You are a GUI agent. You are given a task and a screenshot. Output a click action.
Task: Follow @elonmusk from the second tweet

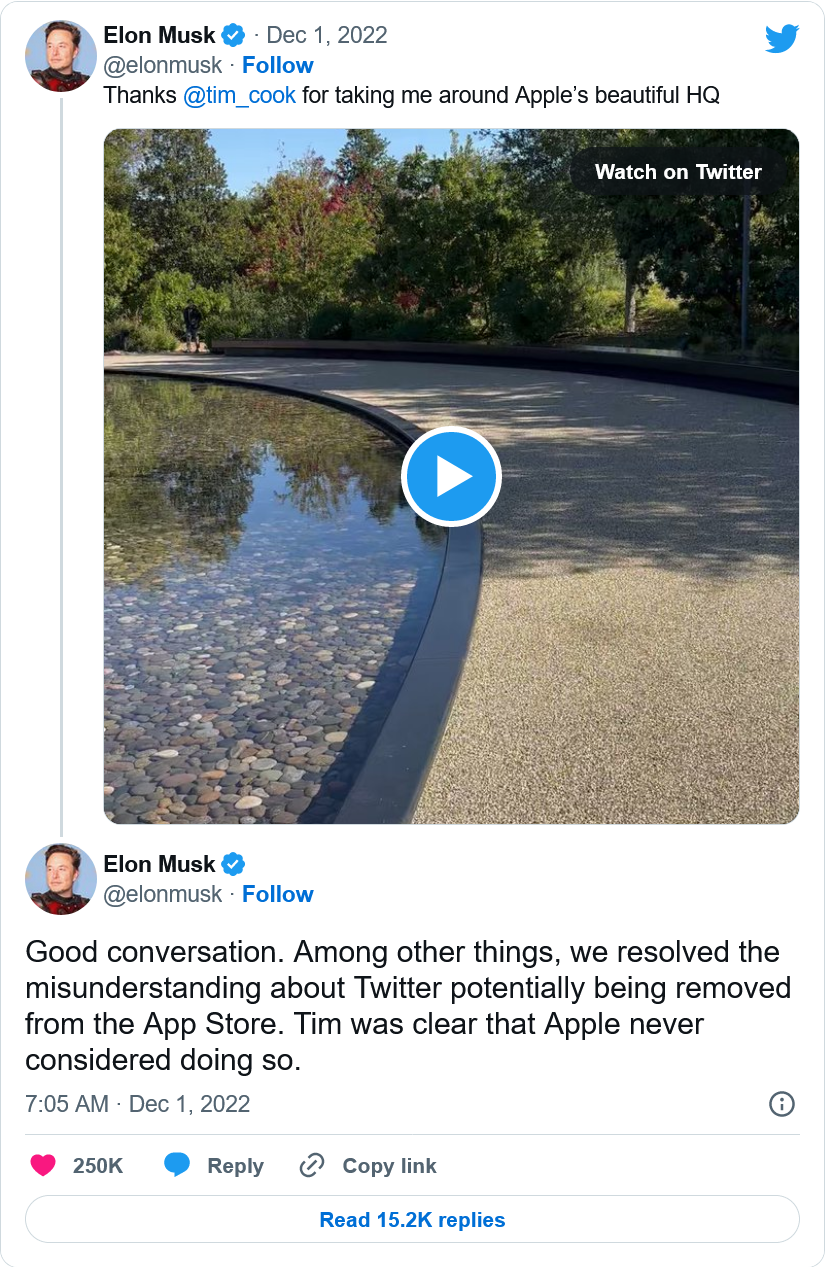278,894
